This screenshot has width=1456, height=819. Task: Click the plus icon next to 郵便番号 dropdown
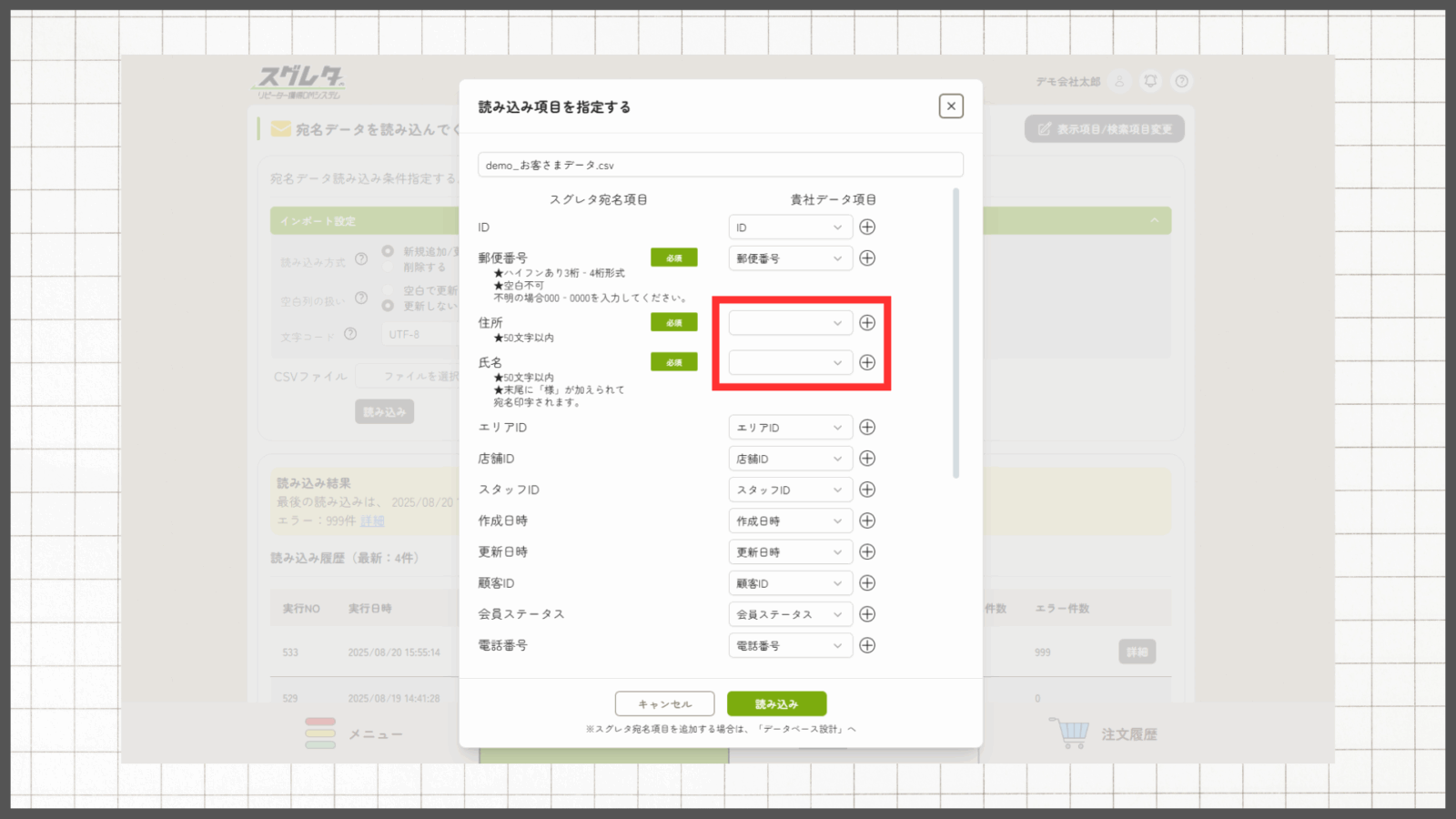(867, 258)
